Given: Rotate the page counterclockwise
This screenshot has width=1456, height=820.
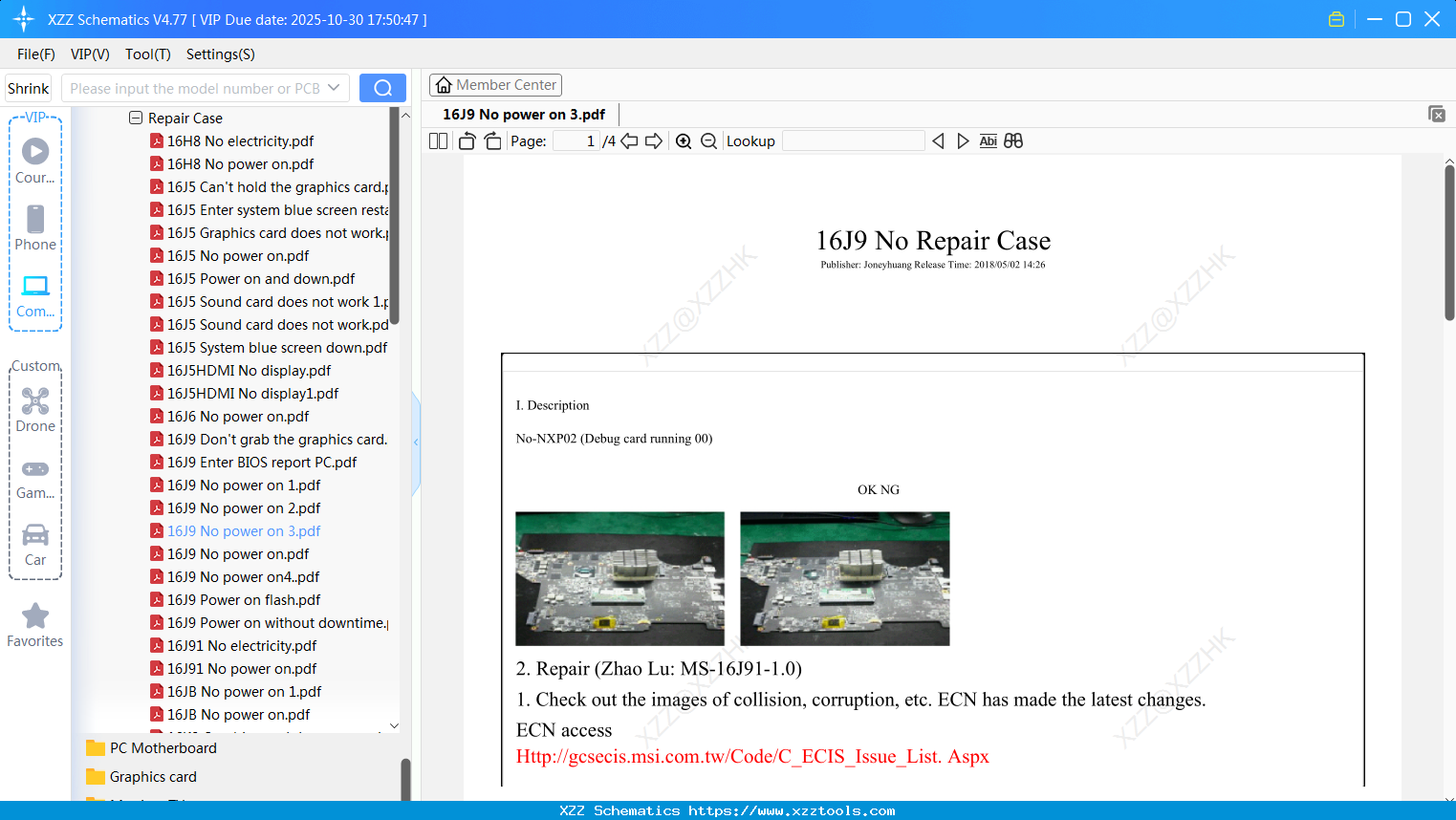Looking at the screenshot, I should pos(467,141).
